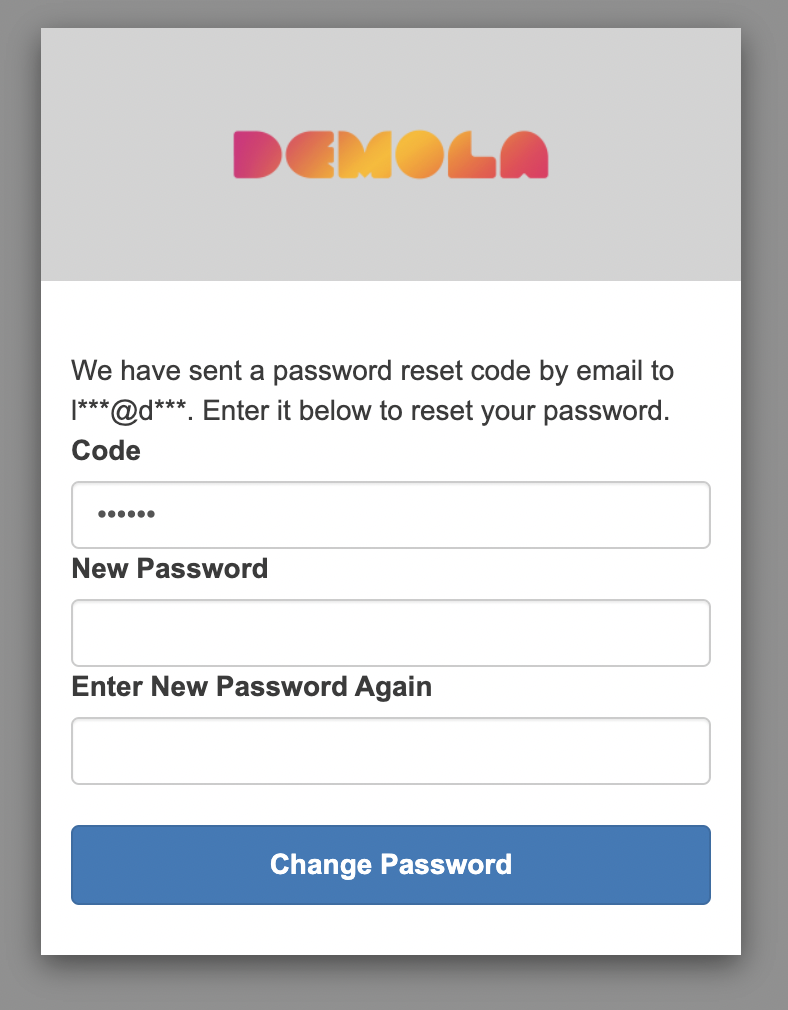This screenshot has height=1010, width=788.
Task: Click the masked email address l***@d***
Action: [x=130, y=411]
